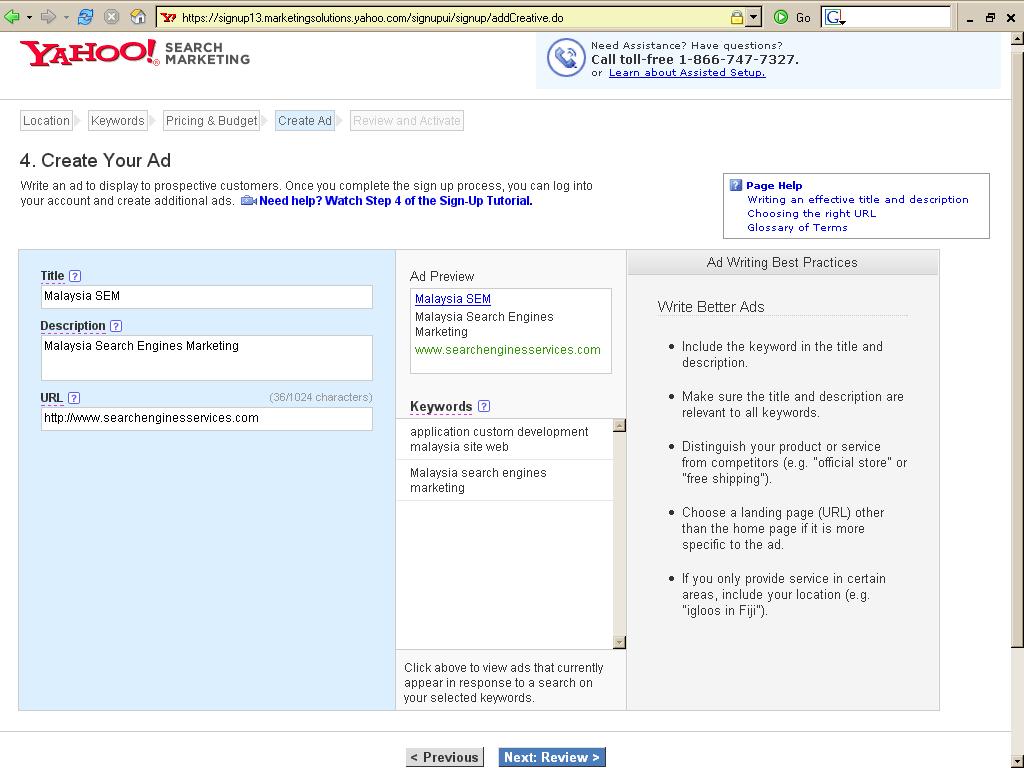Click the browser Back arrow icon
This screenshot has height=768, width=1024.
coord(12,18)
